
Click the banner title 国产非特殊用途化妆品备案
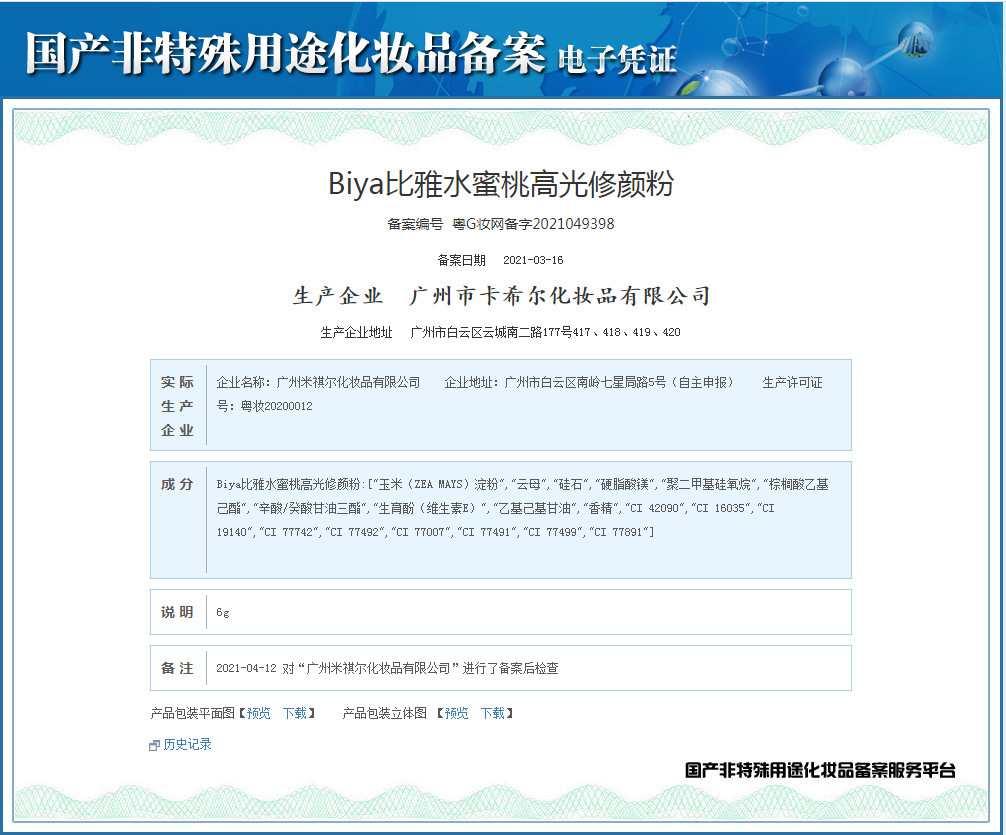click(286, 53)
